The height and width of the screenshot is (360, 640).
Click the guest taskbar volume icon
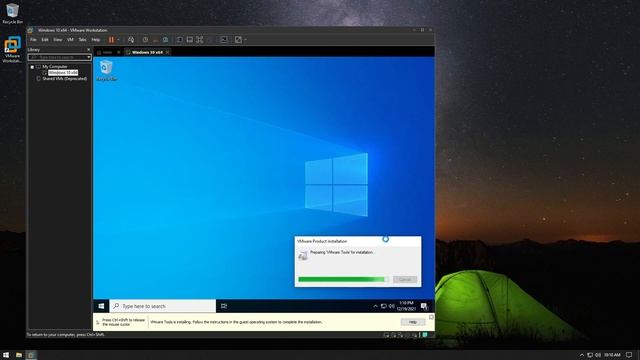click(x=392, y=306)
